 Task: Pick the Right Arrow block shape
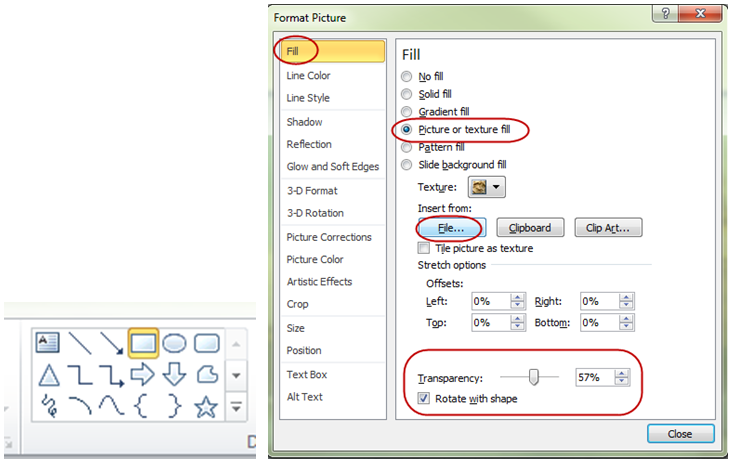(143, 374)
